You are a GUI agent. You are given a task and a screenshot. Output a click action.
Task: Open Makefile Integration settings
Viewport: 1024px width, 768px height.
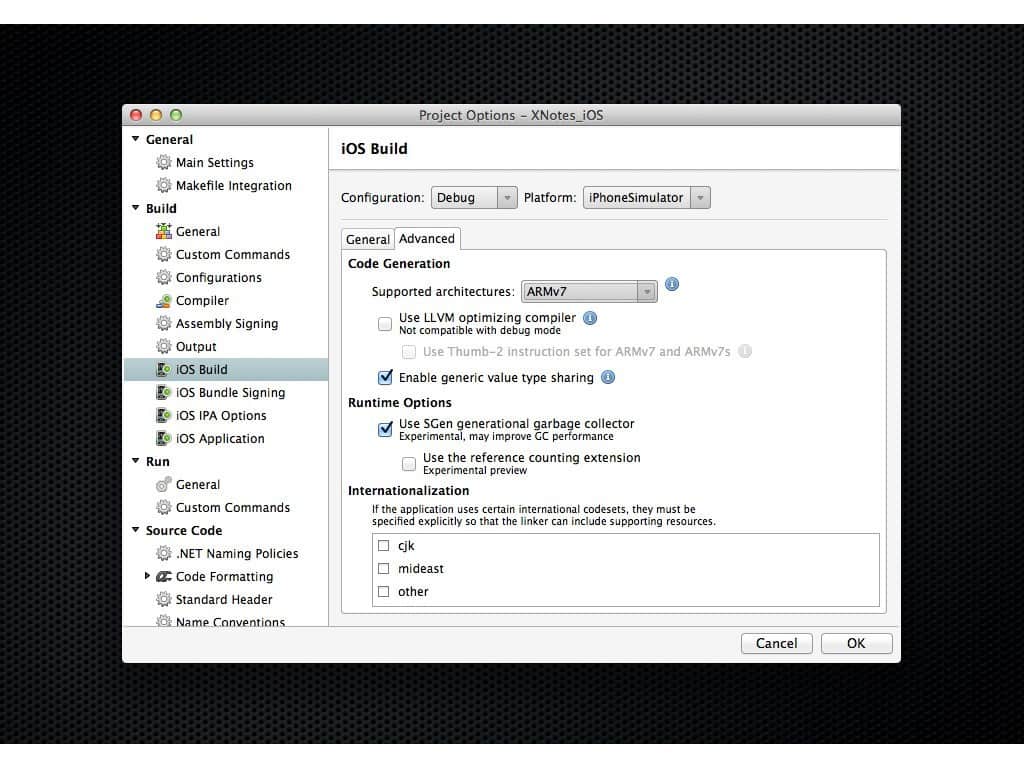coord(233,185)
